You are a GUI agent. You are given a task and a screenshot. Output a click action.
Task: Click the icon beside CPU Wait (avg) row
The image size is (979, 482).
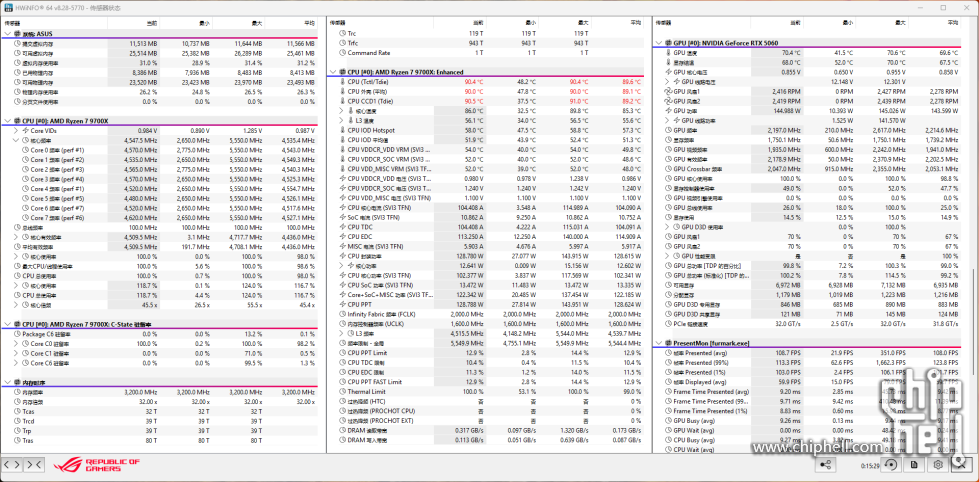click(x=668, y=450)
